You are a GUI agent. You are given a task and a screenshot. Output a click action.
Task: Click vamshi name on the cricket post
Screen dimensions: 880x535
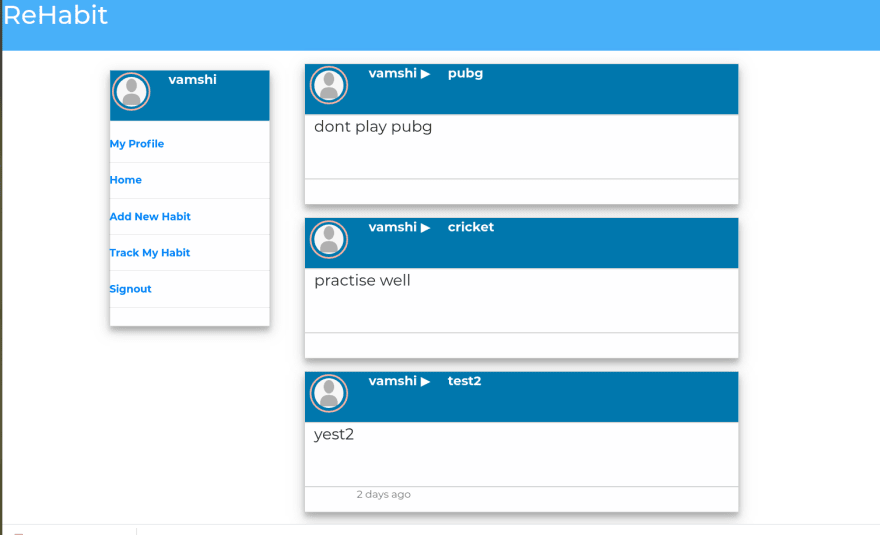point(392,227)
